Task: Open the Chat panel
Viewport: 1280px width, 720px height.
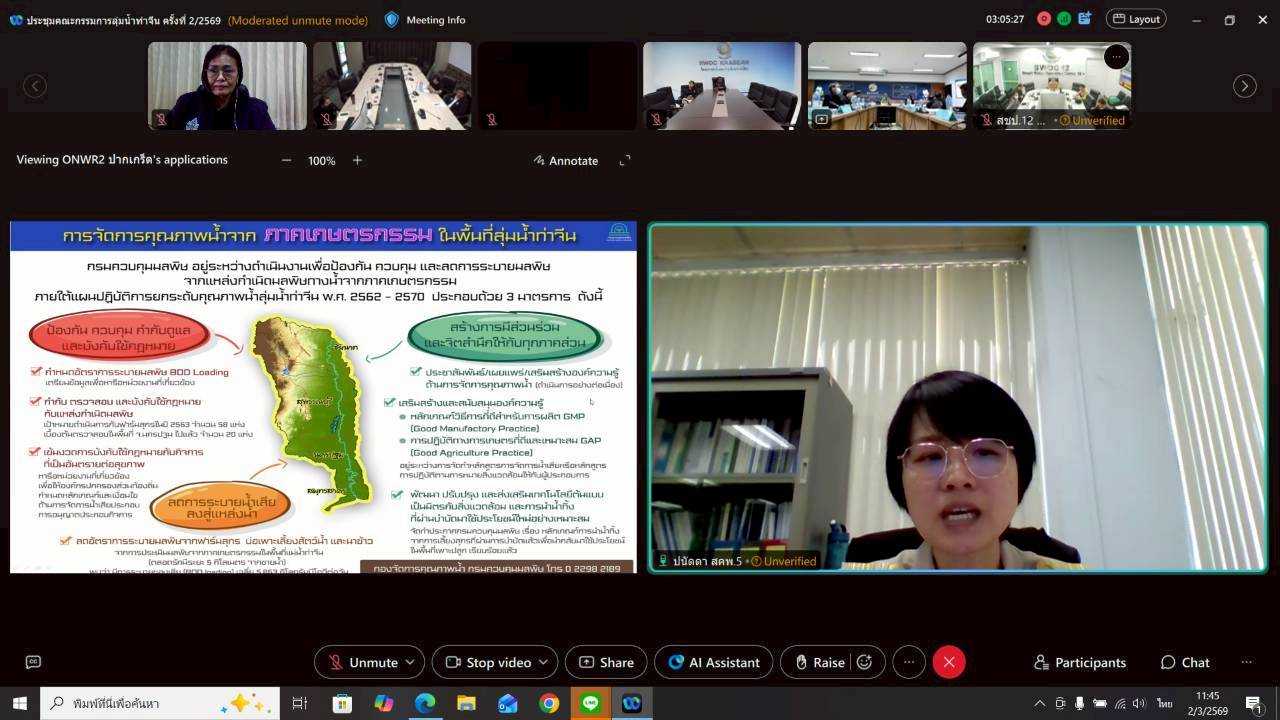Action: coord(1185,662)
